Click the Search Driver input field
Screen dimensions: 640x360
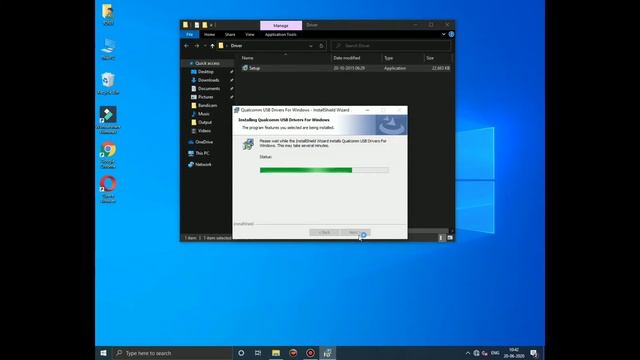click(391, 46)
